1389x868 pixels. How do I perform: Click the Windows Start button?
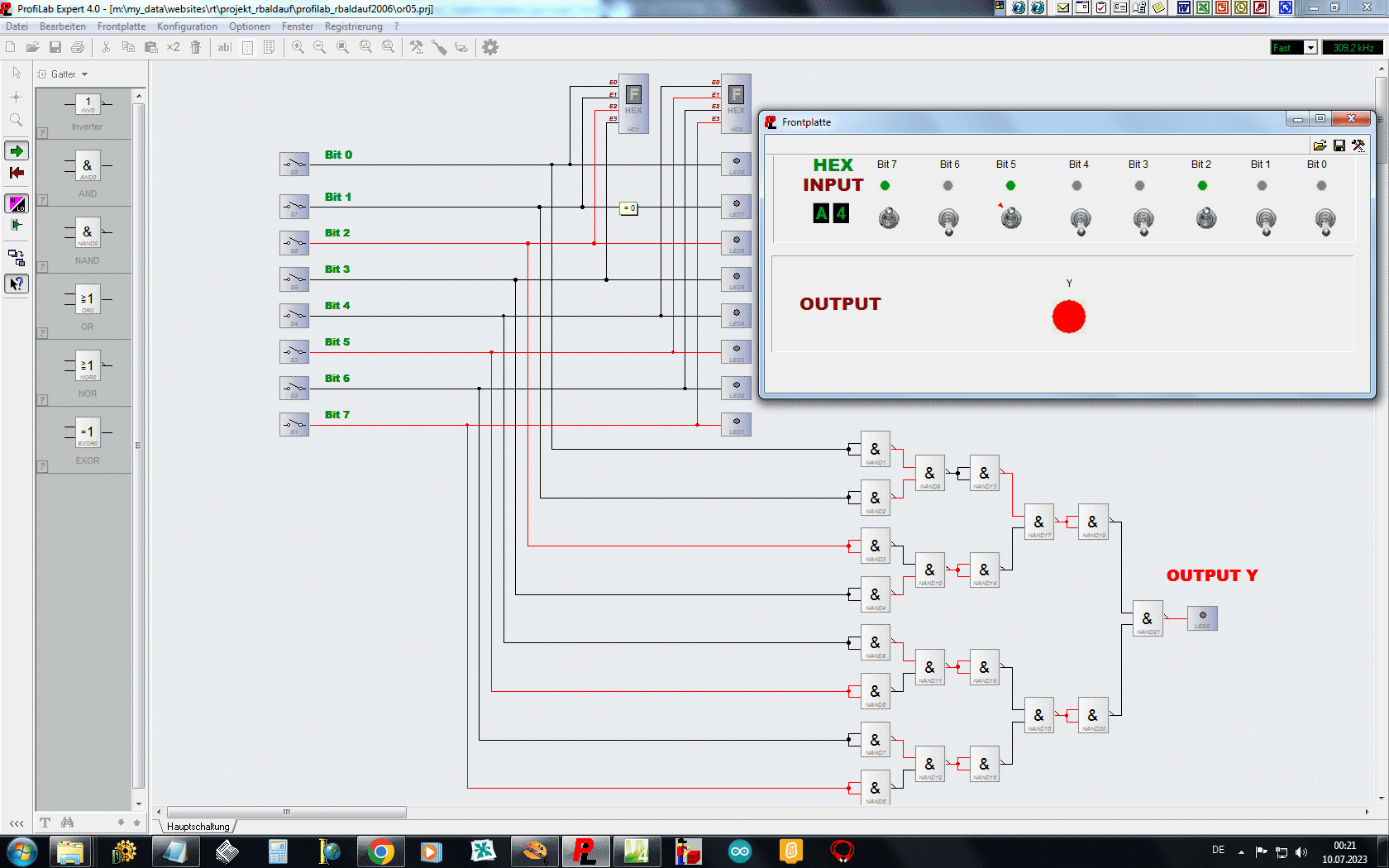point(21,851)
